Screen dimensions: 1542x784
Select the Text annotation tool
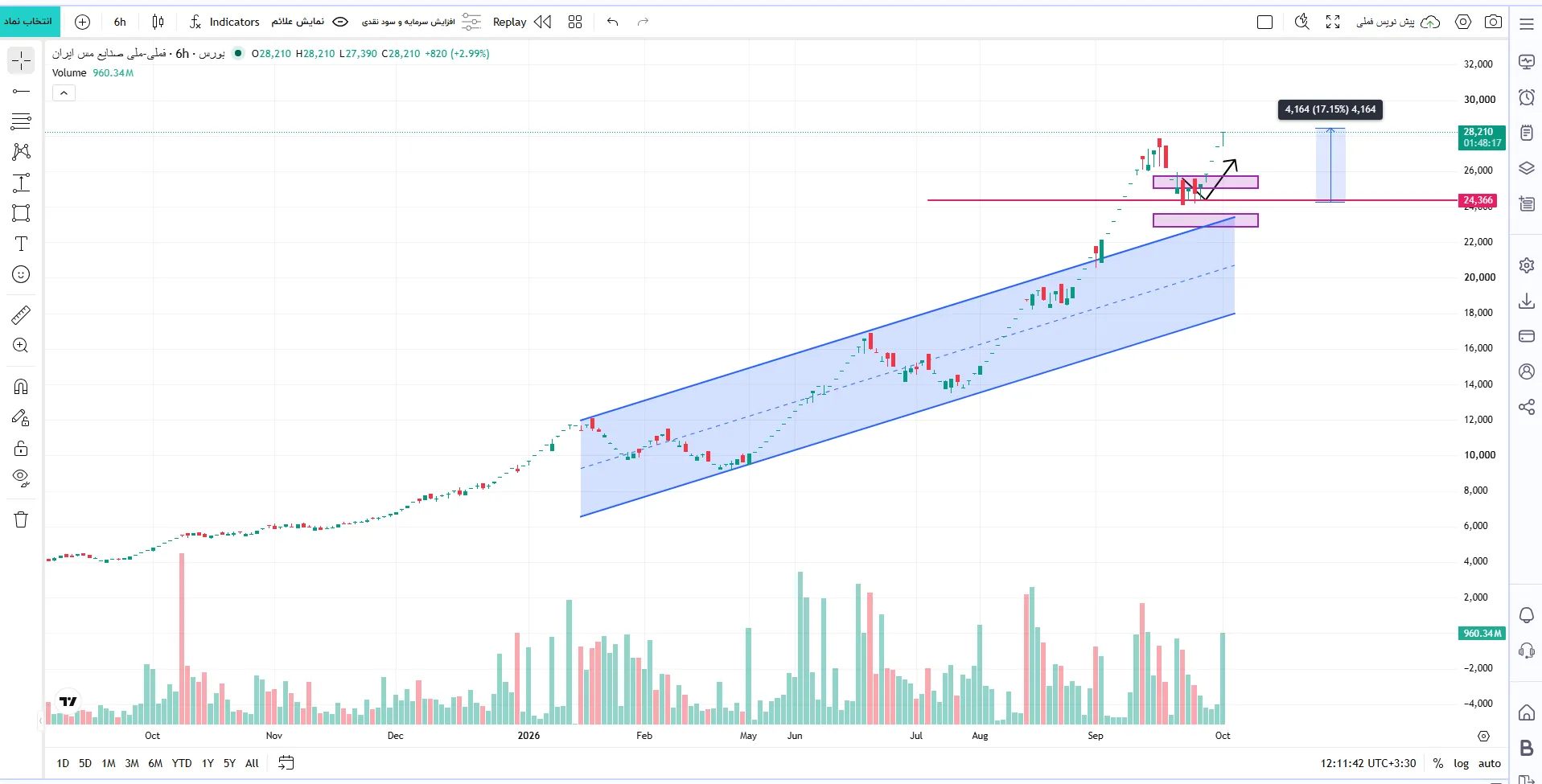(x=21, y=244)
